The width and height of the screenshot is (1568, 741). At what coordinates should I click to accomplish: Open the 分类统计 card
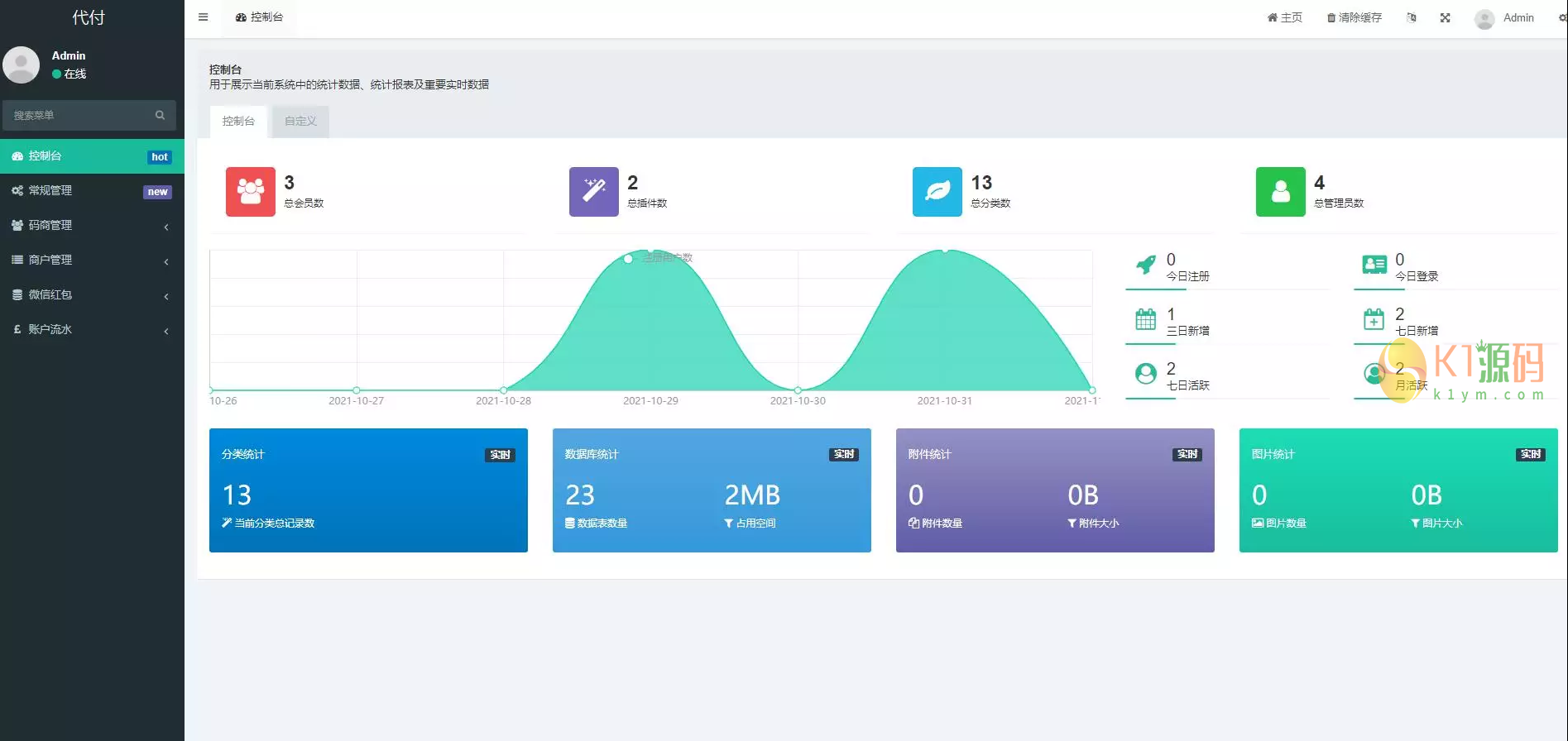368,490
